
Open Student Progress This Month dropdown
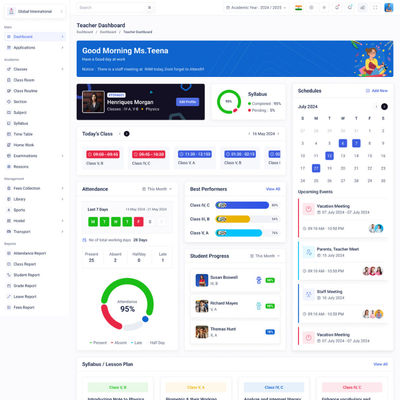[265, 256]
